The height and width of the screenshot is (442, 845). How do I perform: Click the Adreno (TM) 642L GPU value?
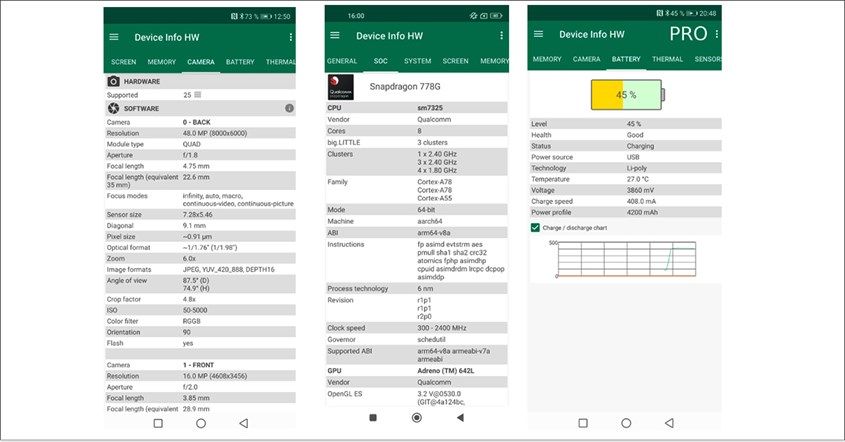point(446,371)
